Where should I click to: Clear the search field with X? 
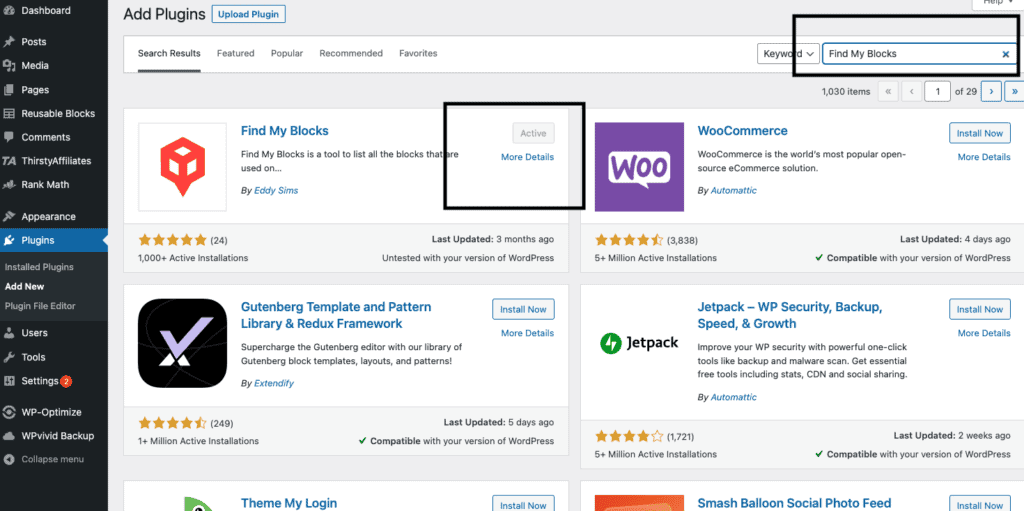1006,54
